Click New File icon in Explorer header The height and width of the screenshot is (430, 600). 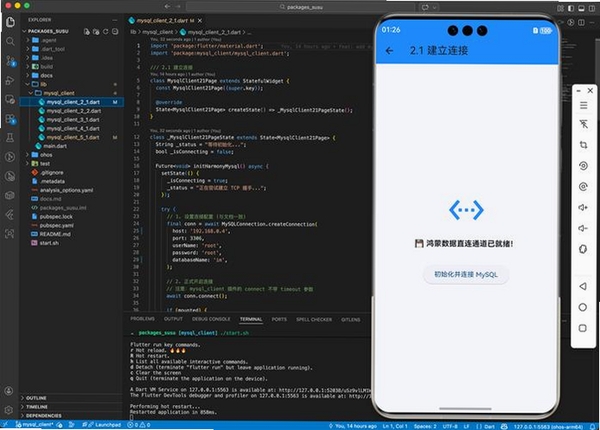click(87, 31)
